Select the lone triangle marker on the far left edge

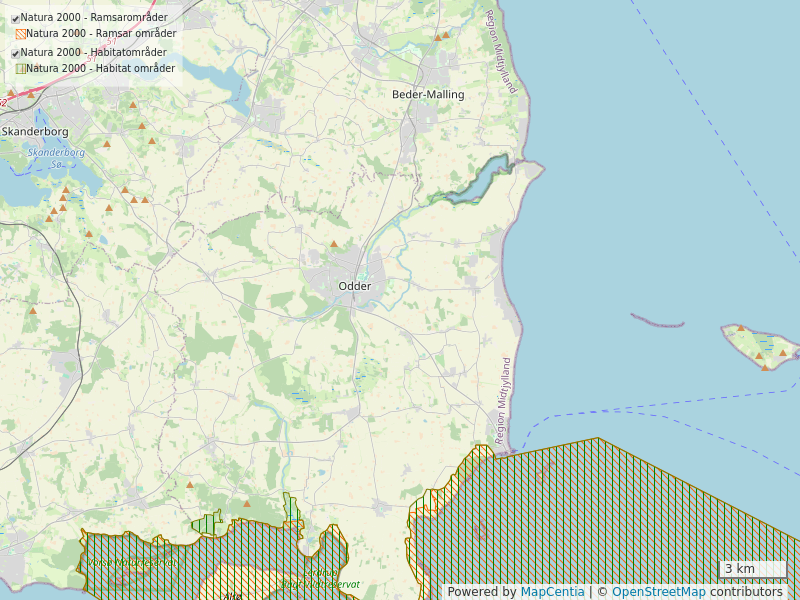(x=33, y=311)
